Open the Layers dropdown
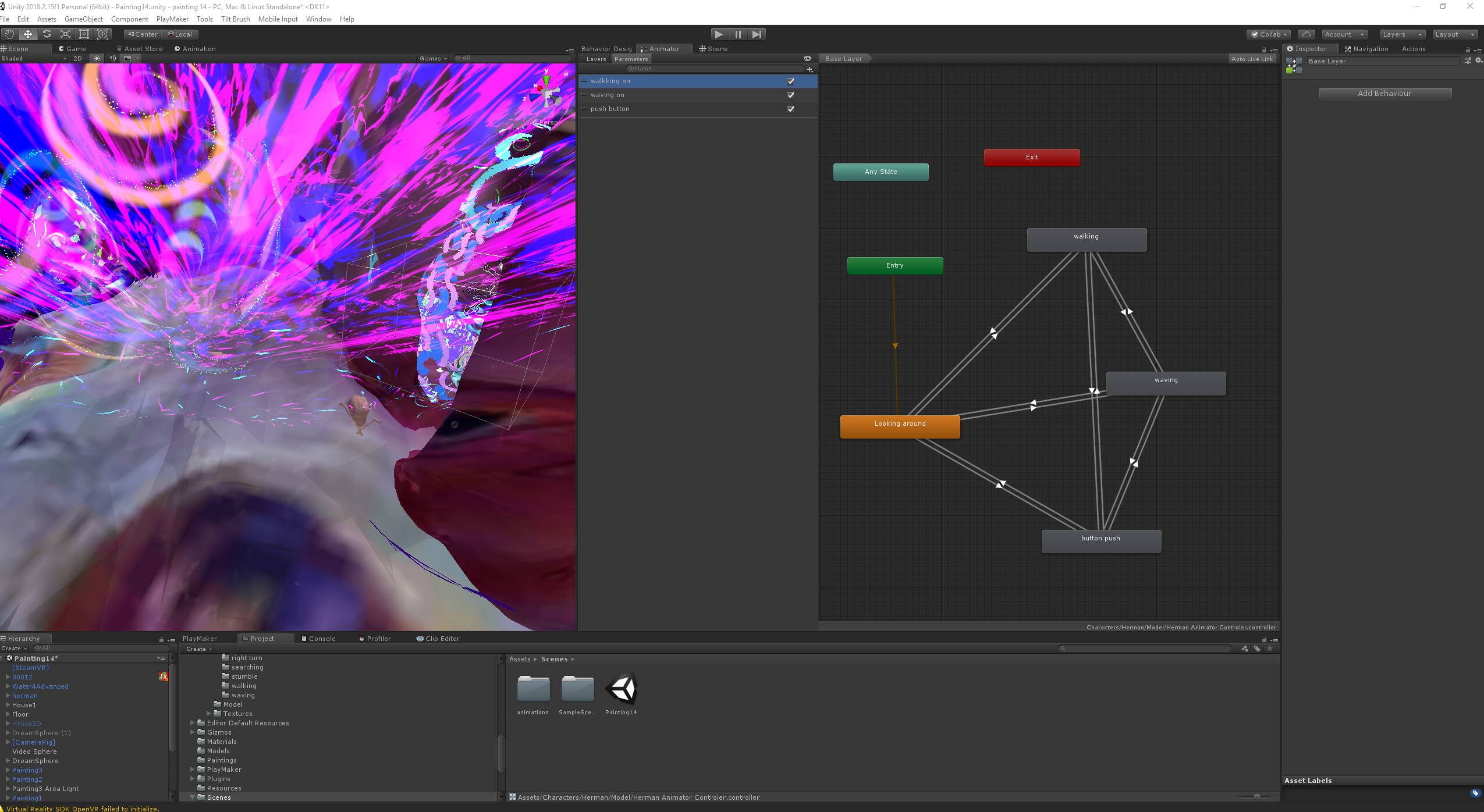Screen dimensions: 1484x812 [1402, 34]
